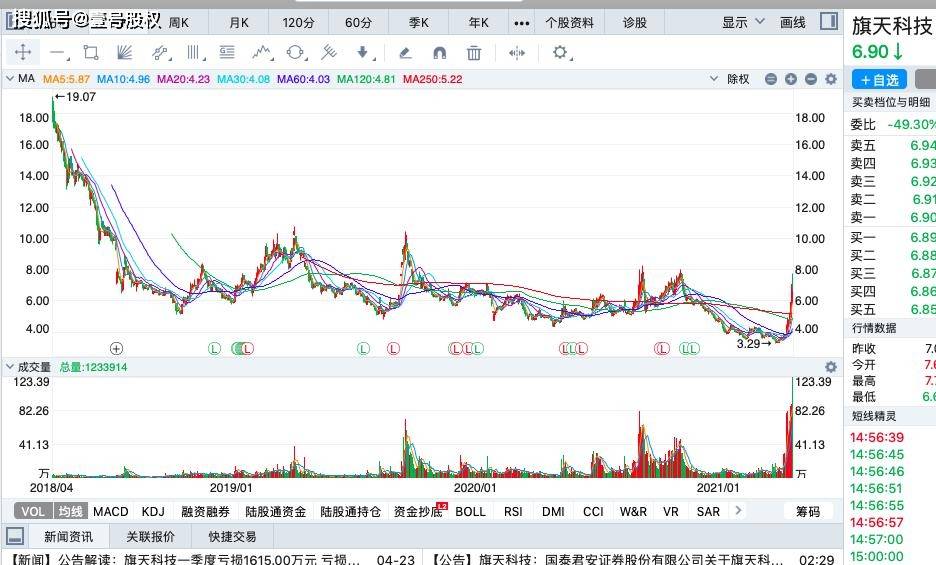Toggle the 均线 overlay button
Screen dimensions: 936x565
pos(69,511)
